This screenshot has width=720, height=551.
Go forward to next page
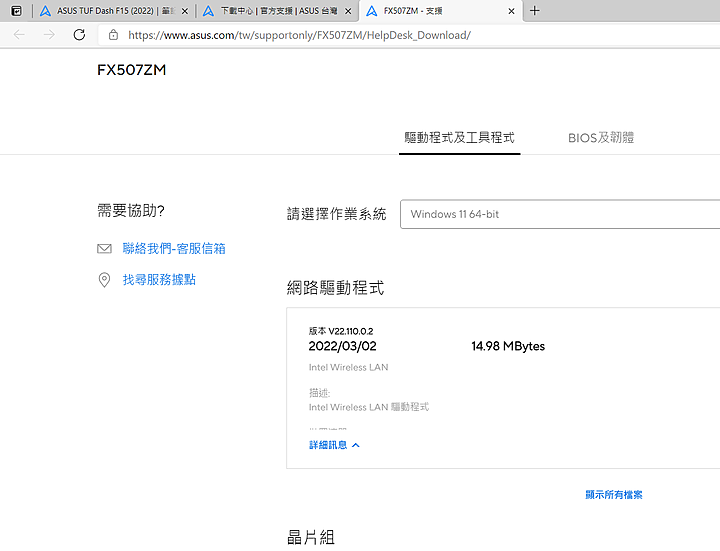[49, 35]
